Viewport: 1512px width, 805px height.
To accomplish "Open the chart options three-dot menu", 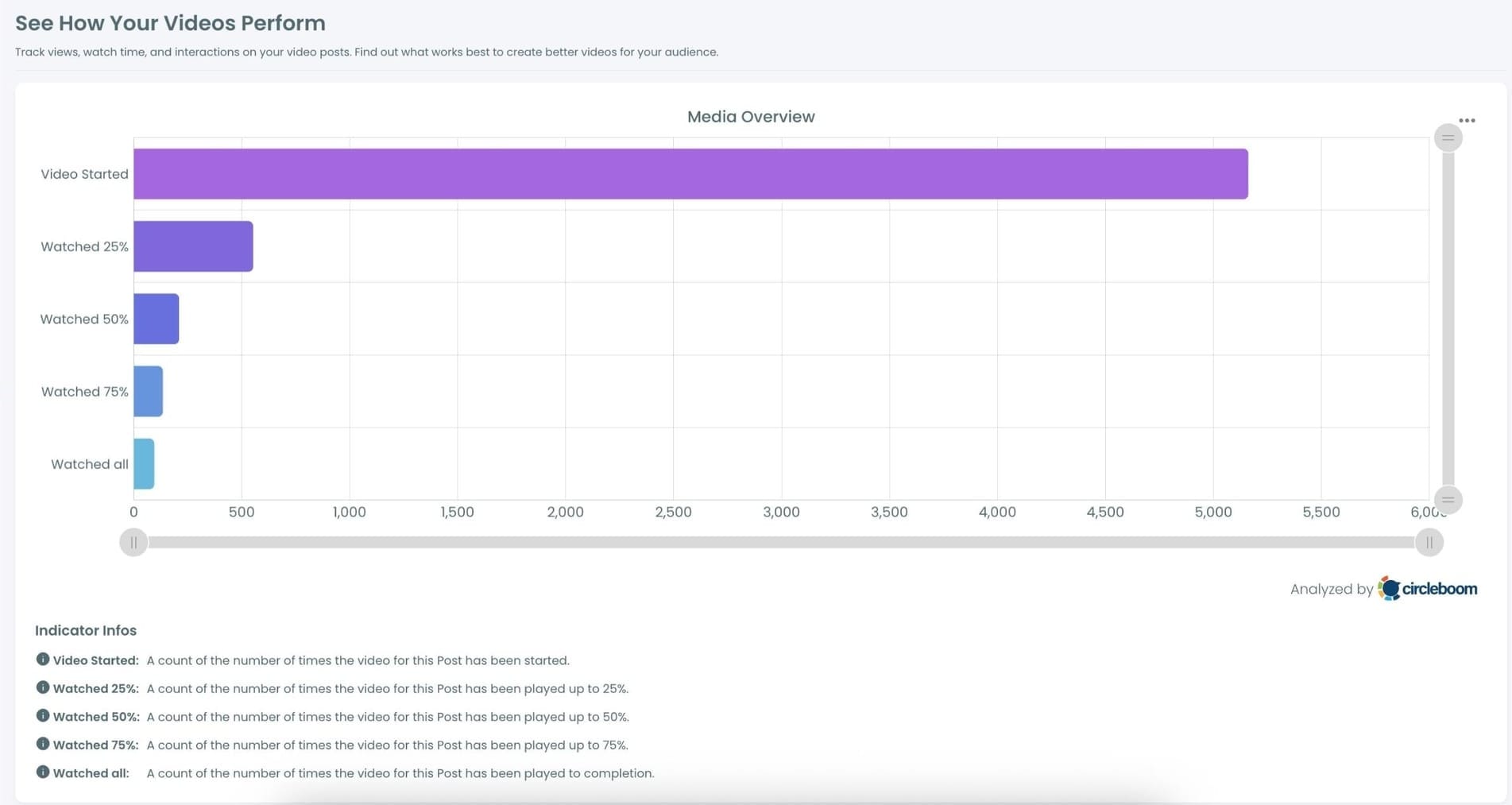I will (1467, 119).
